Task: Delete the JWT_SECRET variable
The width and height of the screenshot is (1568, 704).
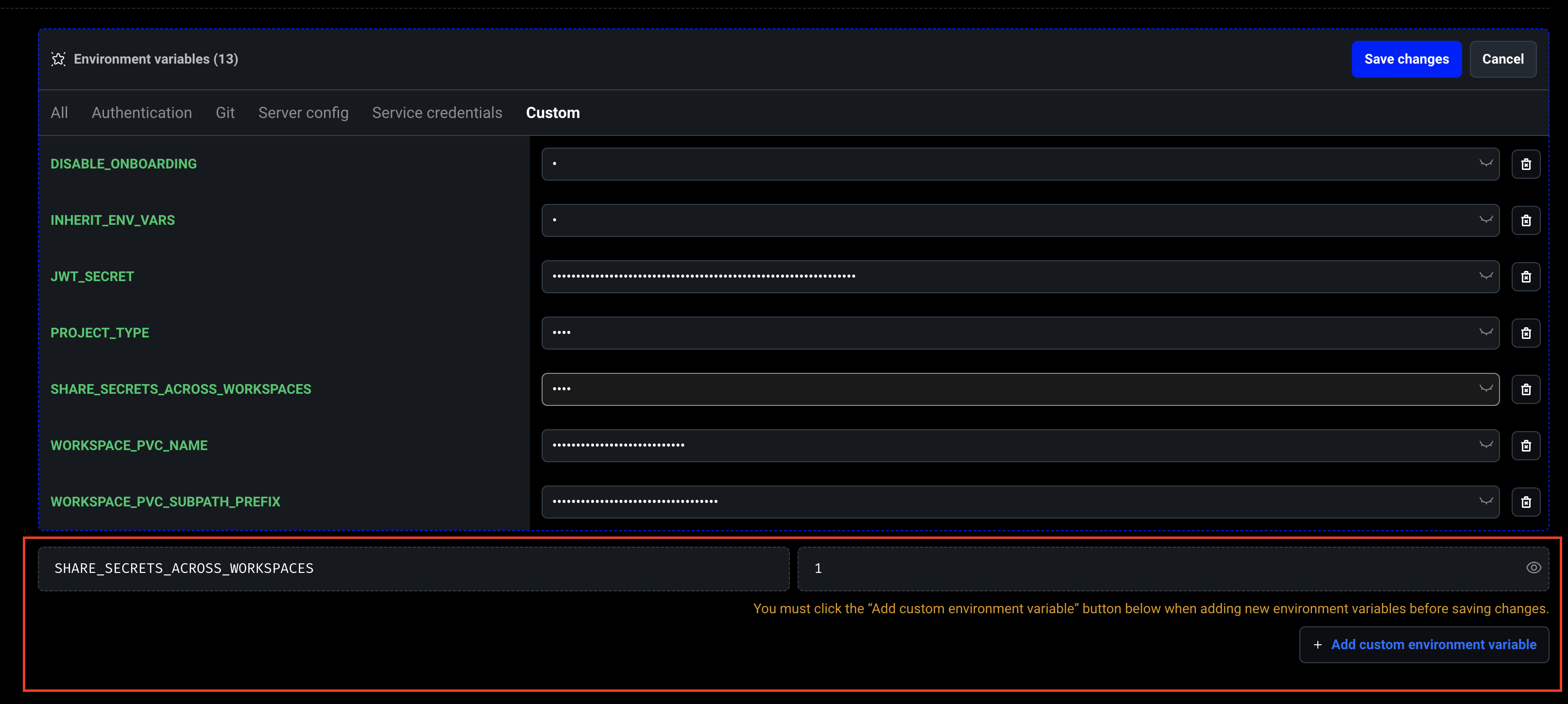Action: [x=1525, y=277]
